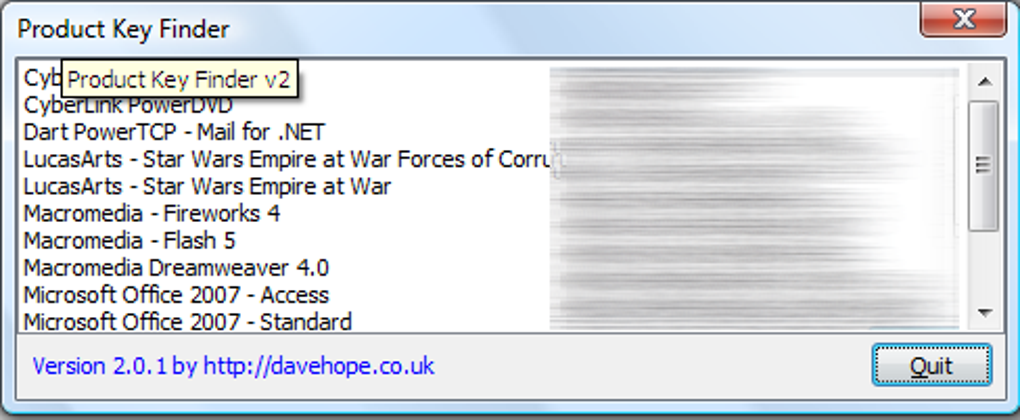Click the Product Key Finder title bar
1020x420 pixels.
coord(455,29)
